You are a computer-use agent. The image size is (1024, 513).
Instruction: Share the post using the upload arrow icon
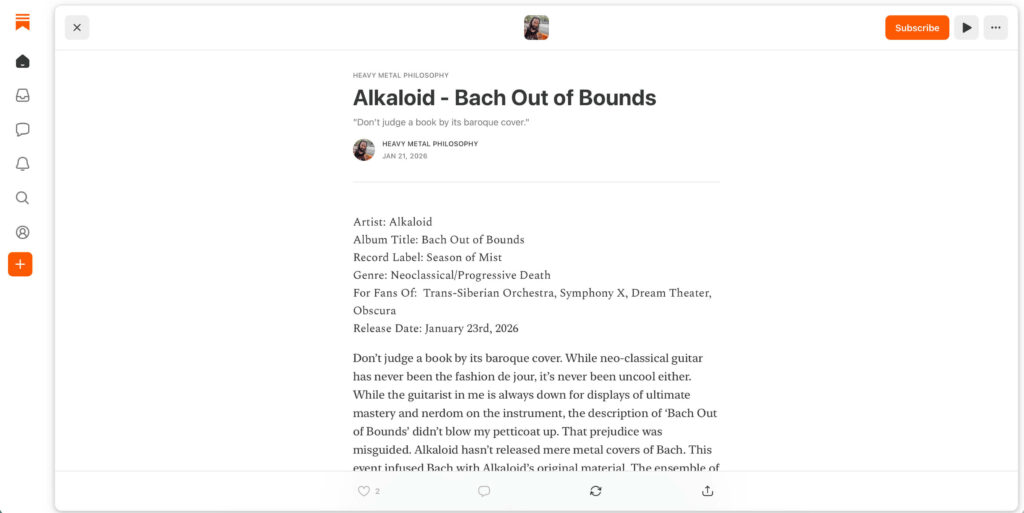point(707,491)
